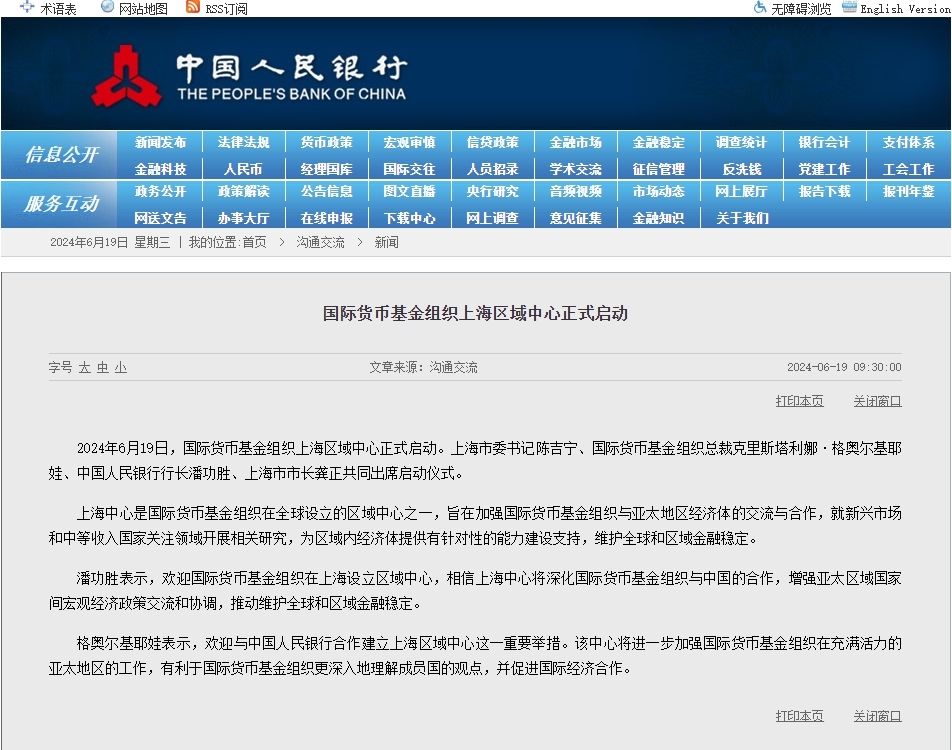Go to 反洗钱 section
The width and height of the screenshot is (952, 750).
point(741,169)
